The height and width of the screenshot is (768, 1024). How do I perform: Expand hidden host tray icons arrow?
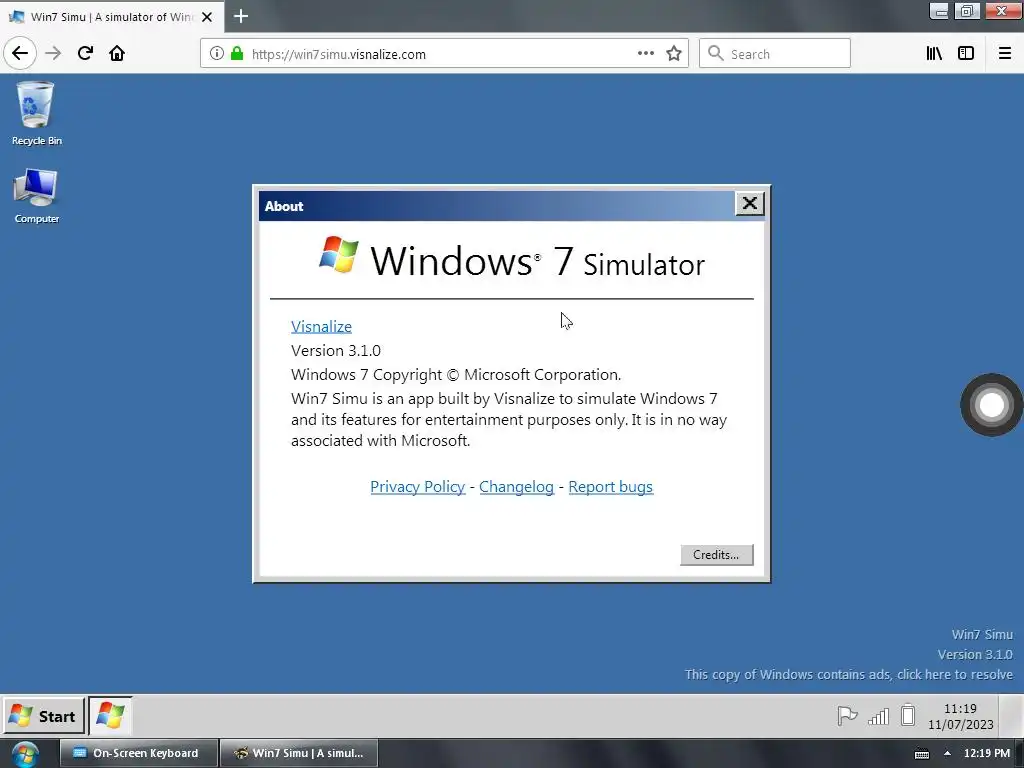pyautogui.click(x=947, y=754)
